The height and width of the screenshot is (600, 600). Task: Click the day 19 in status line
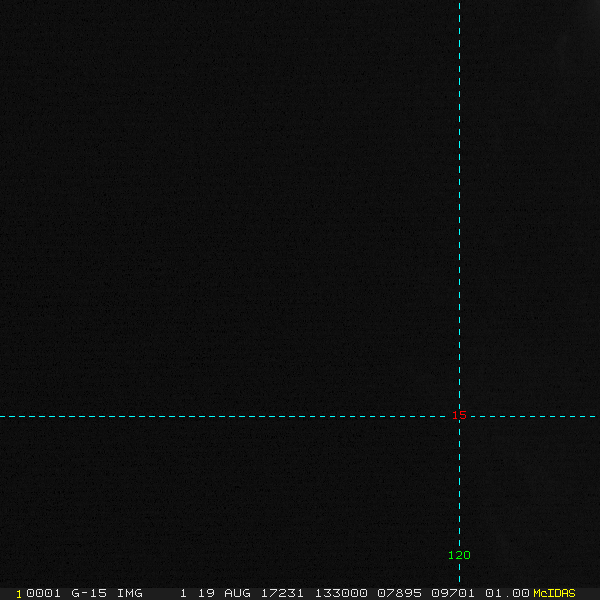(206, 593)
